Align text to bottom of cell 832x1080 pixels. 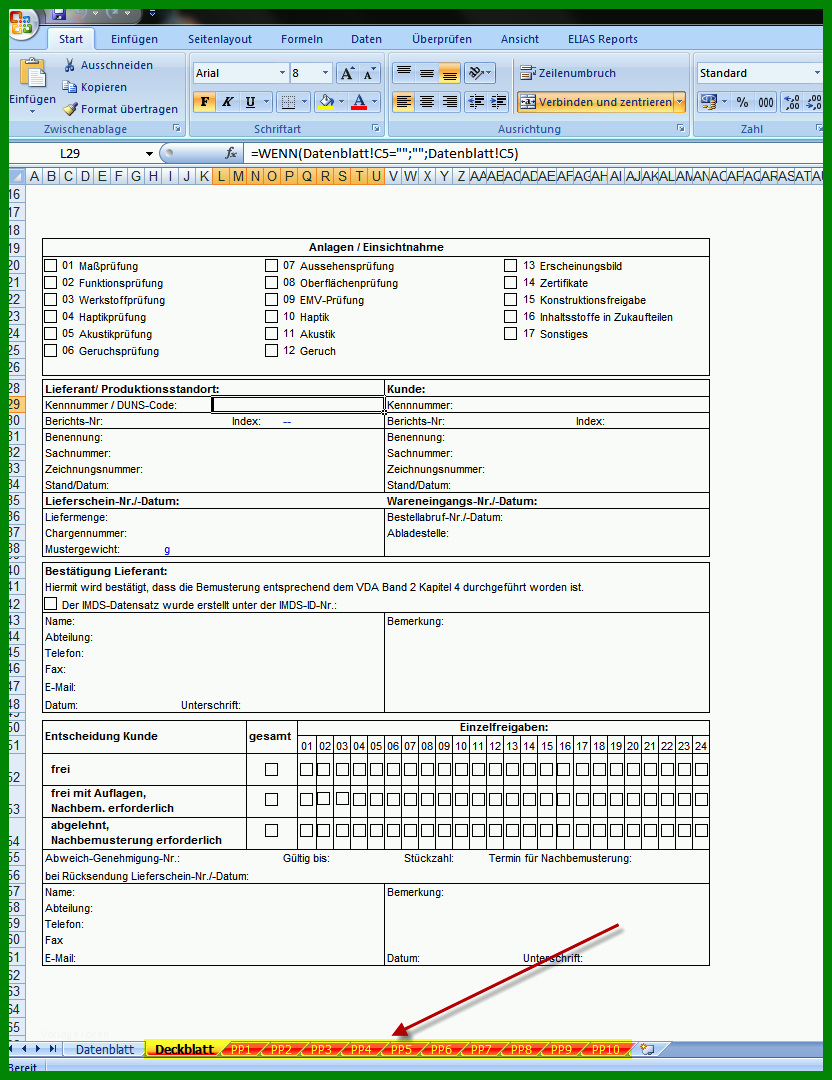point(450,72)
